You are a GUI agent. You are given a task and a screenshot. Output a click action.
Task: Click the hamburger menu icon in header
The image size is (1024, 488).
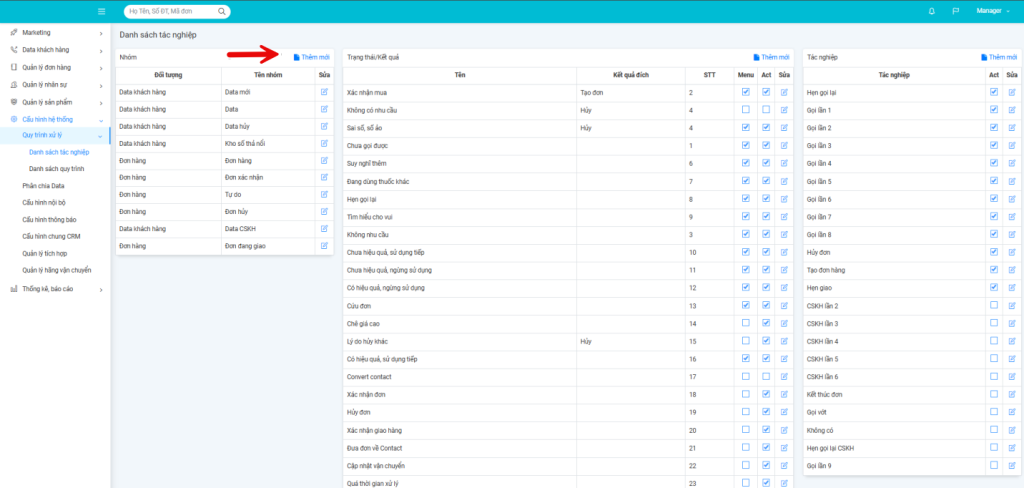101,11
